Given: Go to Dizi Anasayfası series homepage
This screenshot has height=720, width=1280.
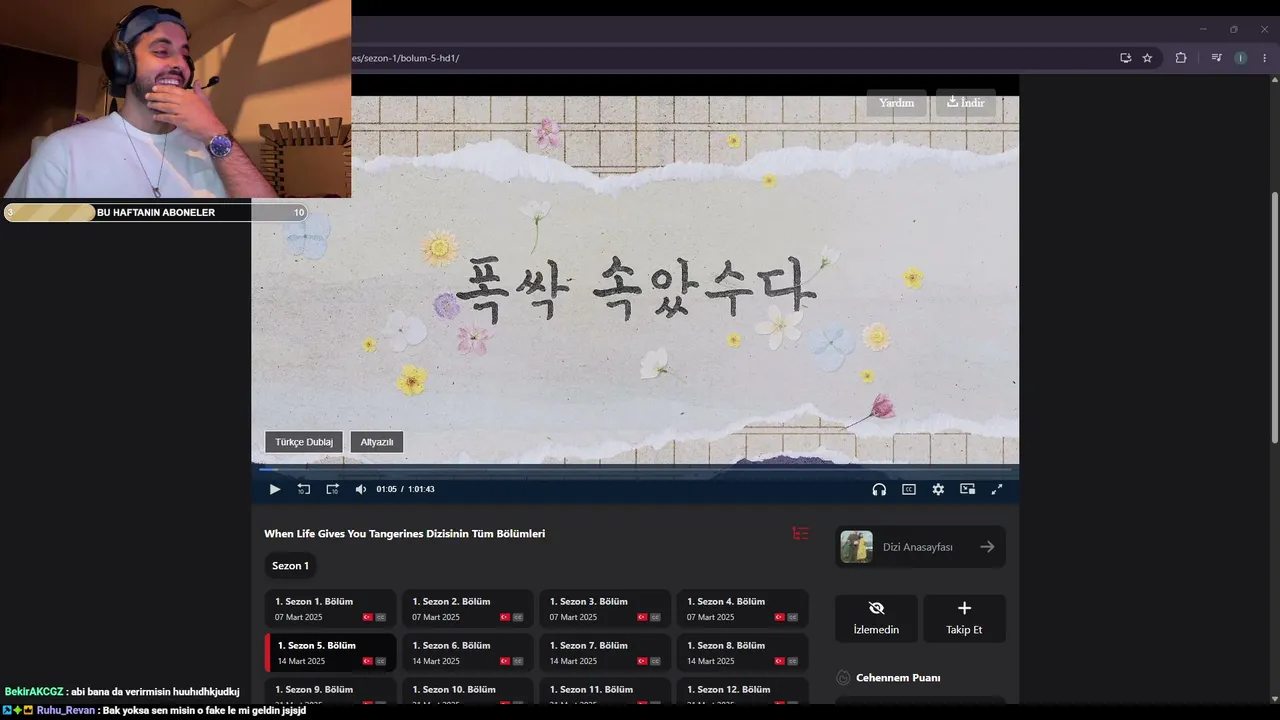Looking at the screenshot, I should (920, 547).
